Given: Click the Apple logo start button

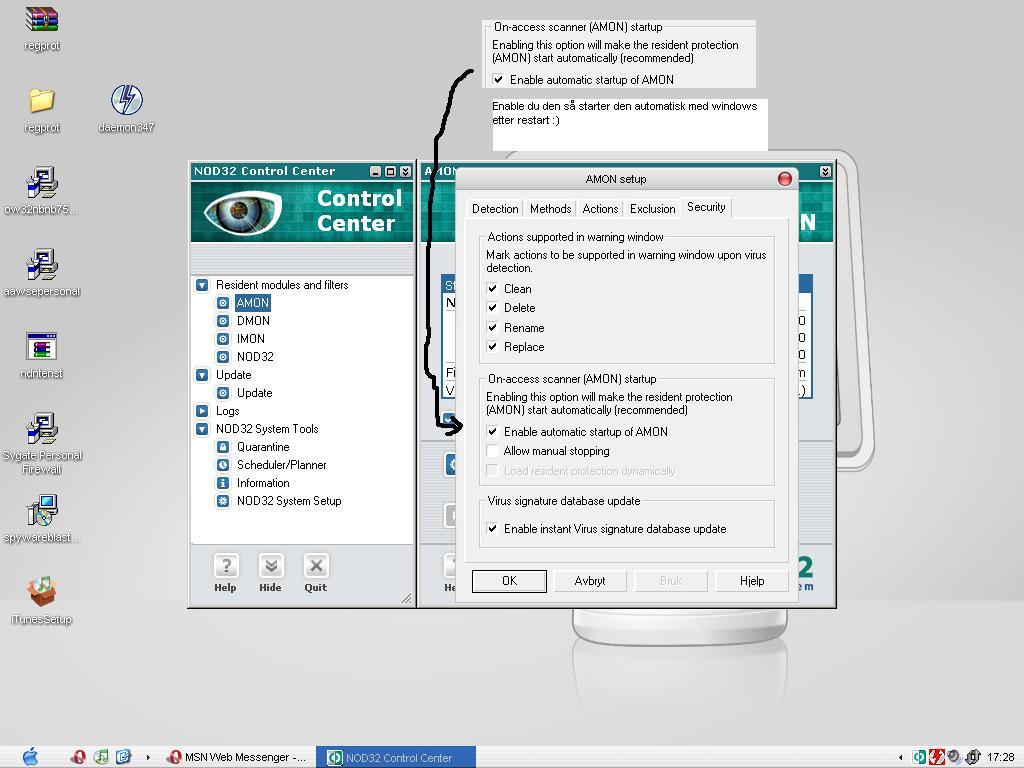Looking at the screenshot, I should coord(30,757).
